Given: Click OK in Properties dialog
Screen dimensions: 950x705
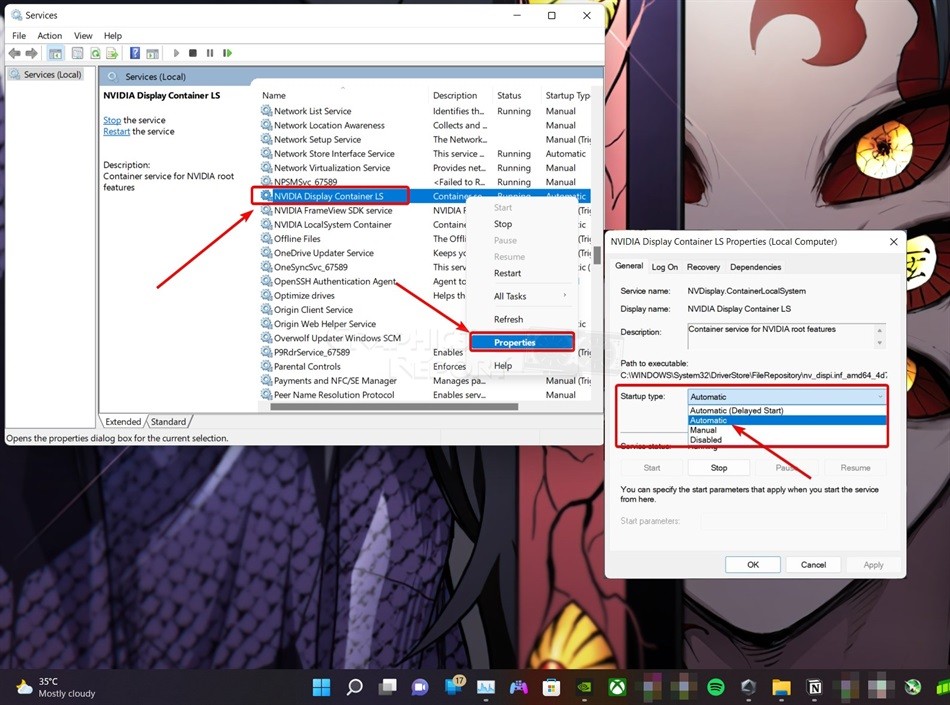Looking at the screenshot, I should [752, 564].
